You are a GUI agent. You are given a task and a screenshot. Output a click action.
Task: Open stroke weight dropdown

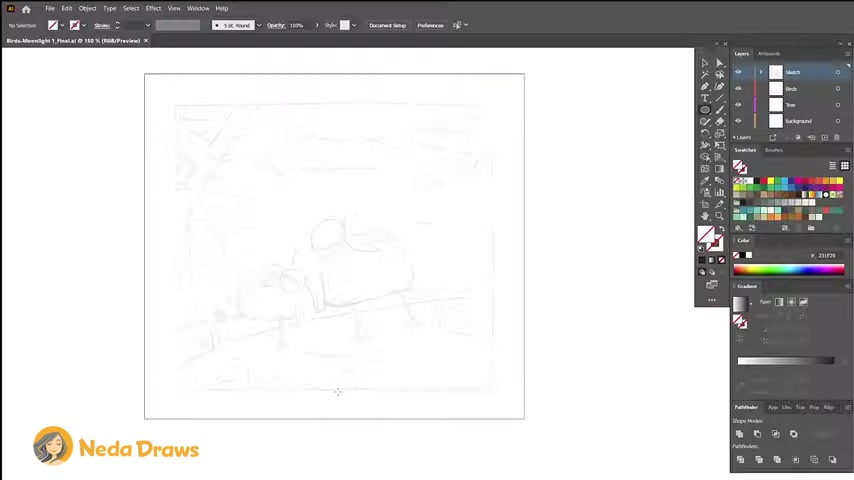tap(148, 26)
